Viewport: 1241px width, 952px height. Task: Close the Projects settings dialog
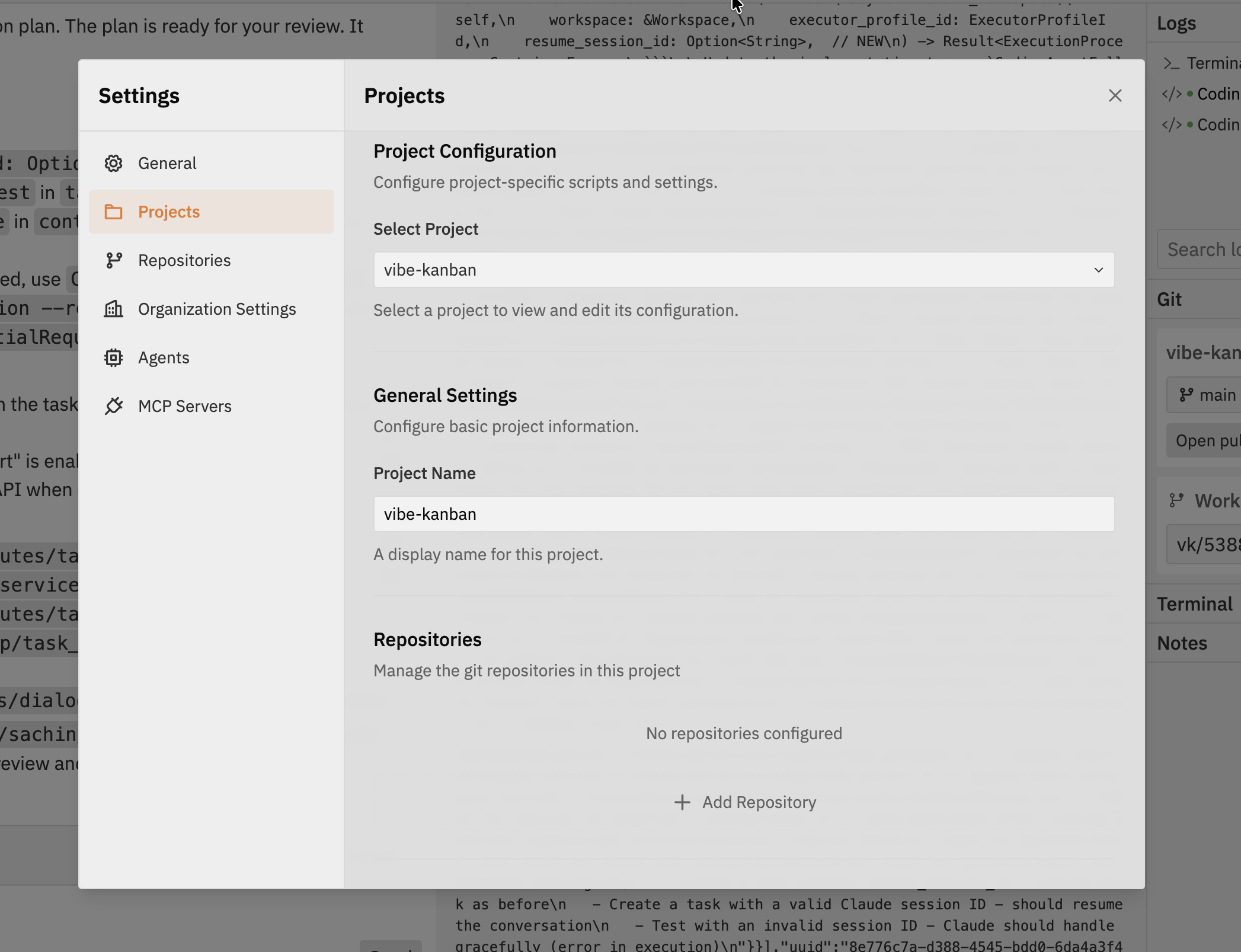pos(1115,95)
